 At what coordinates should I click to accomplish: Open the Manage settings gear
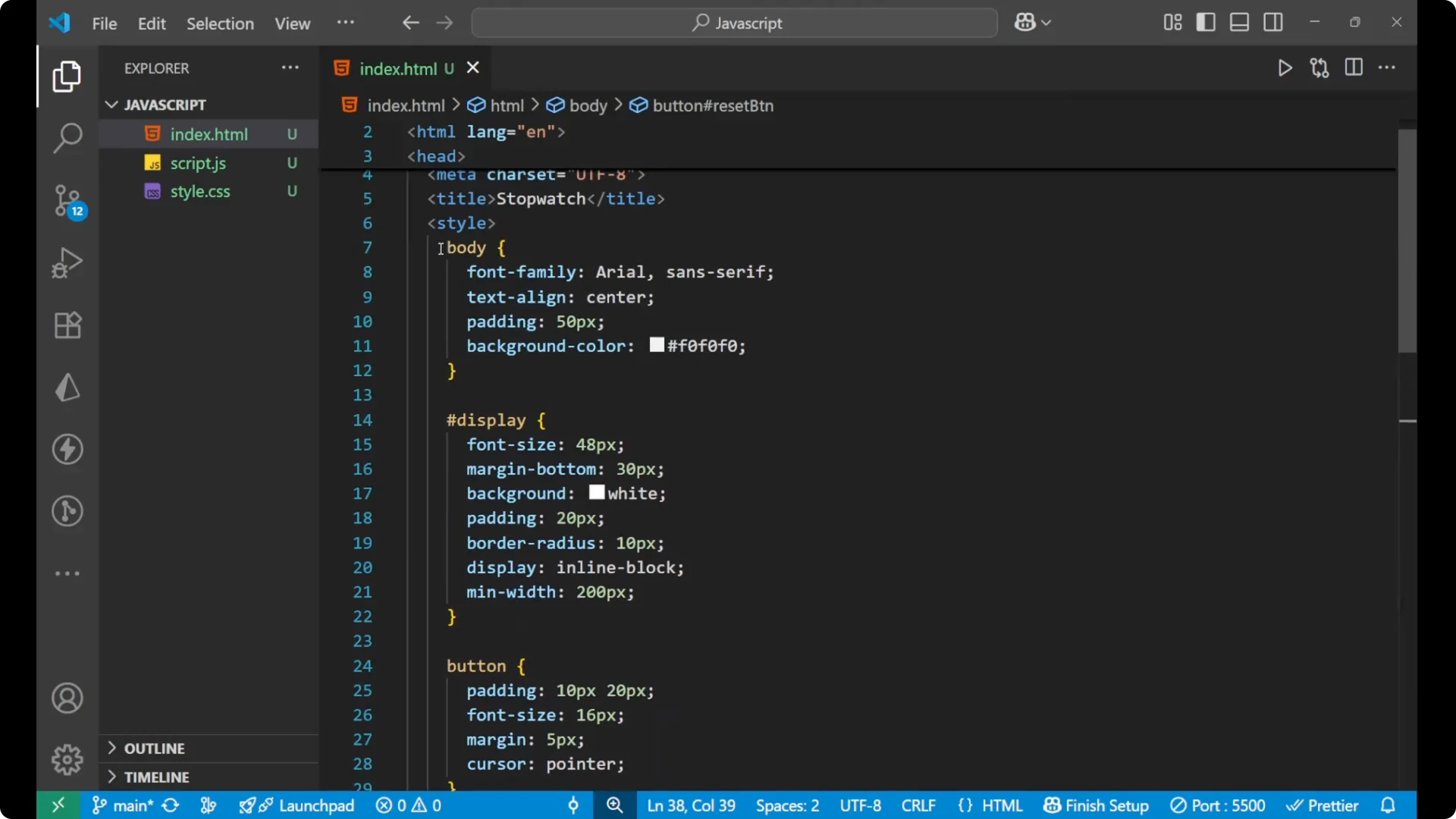[67, 760]
